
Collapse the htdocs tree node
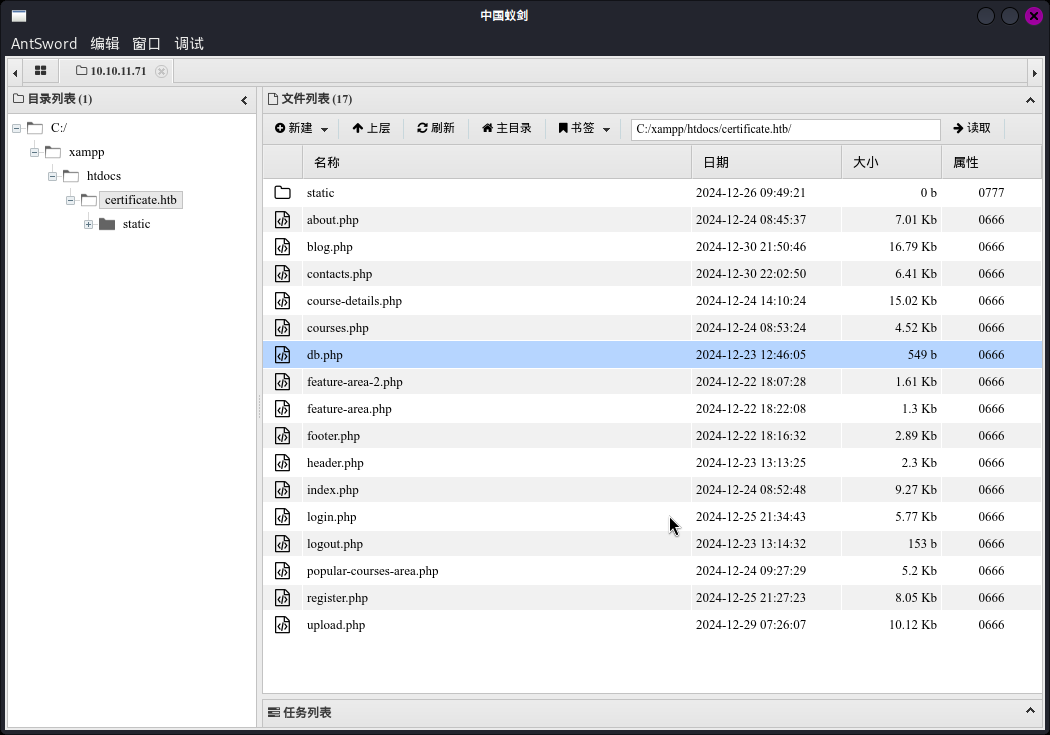point(52,176)
